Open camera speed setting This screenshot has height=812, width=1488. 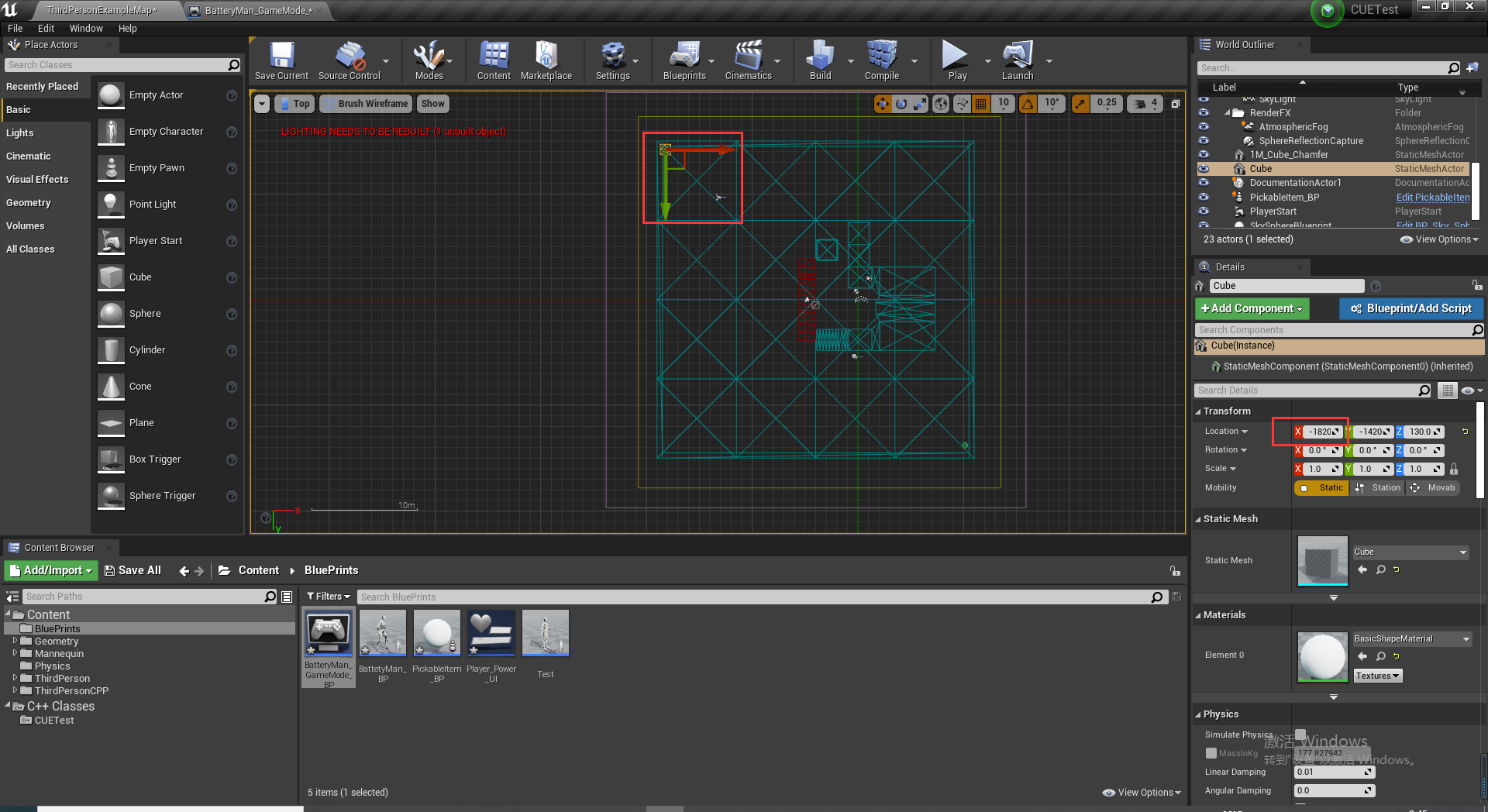pyautogui.click(x=1145, y=104)
